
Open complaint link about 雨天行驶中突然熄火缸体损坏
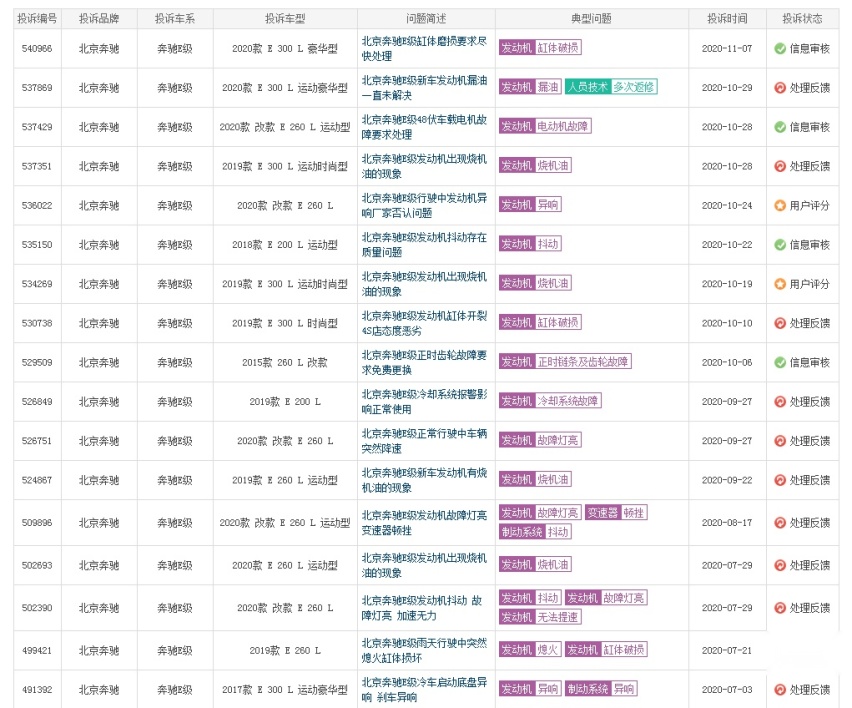(424, 650)
